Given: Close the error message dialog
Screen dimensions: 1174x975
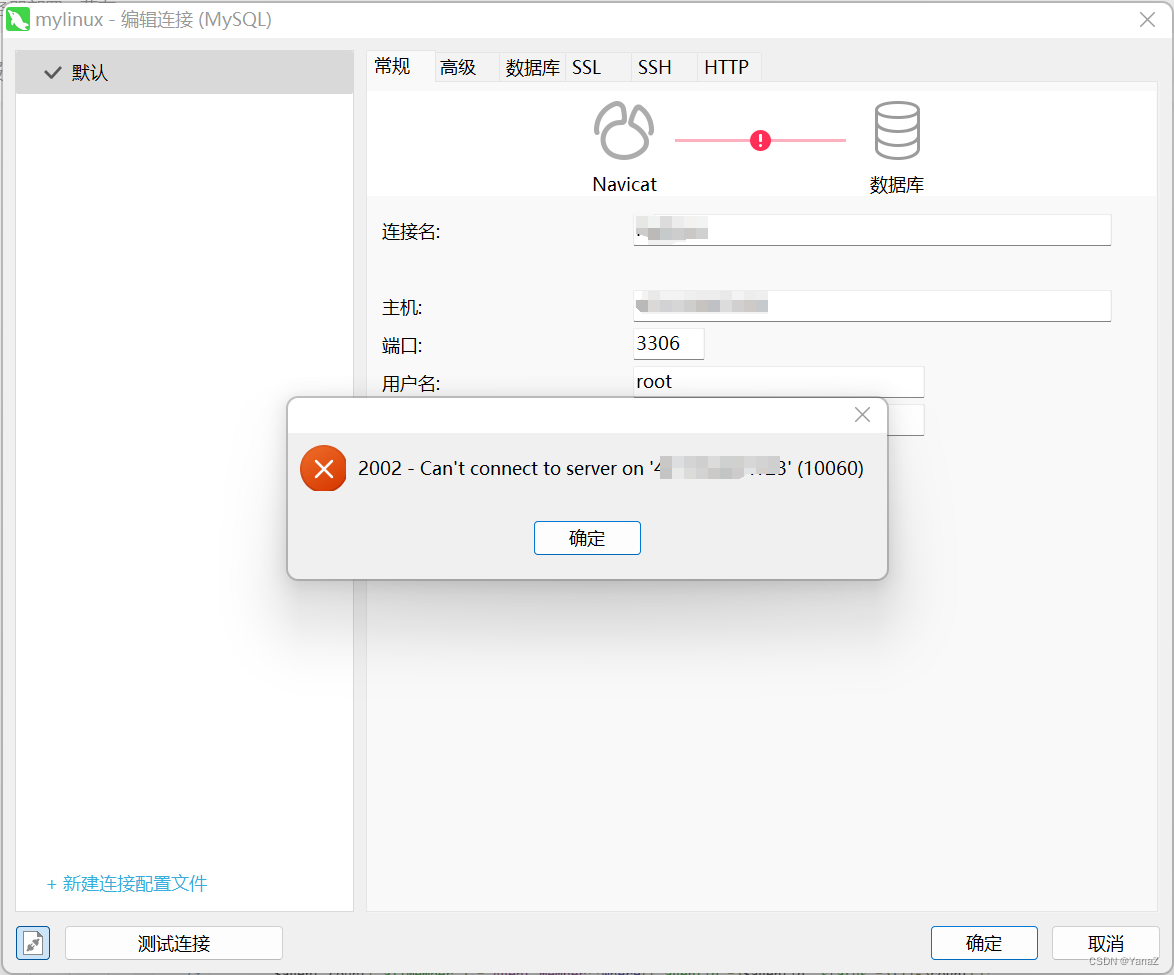Looking at the screenshot, I should pos(863,415).
